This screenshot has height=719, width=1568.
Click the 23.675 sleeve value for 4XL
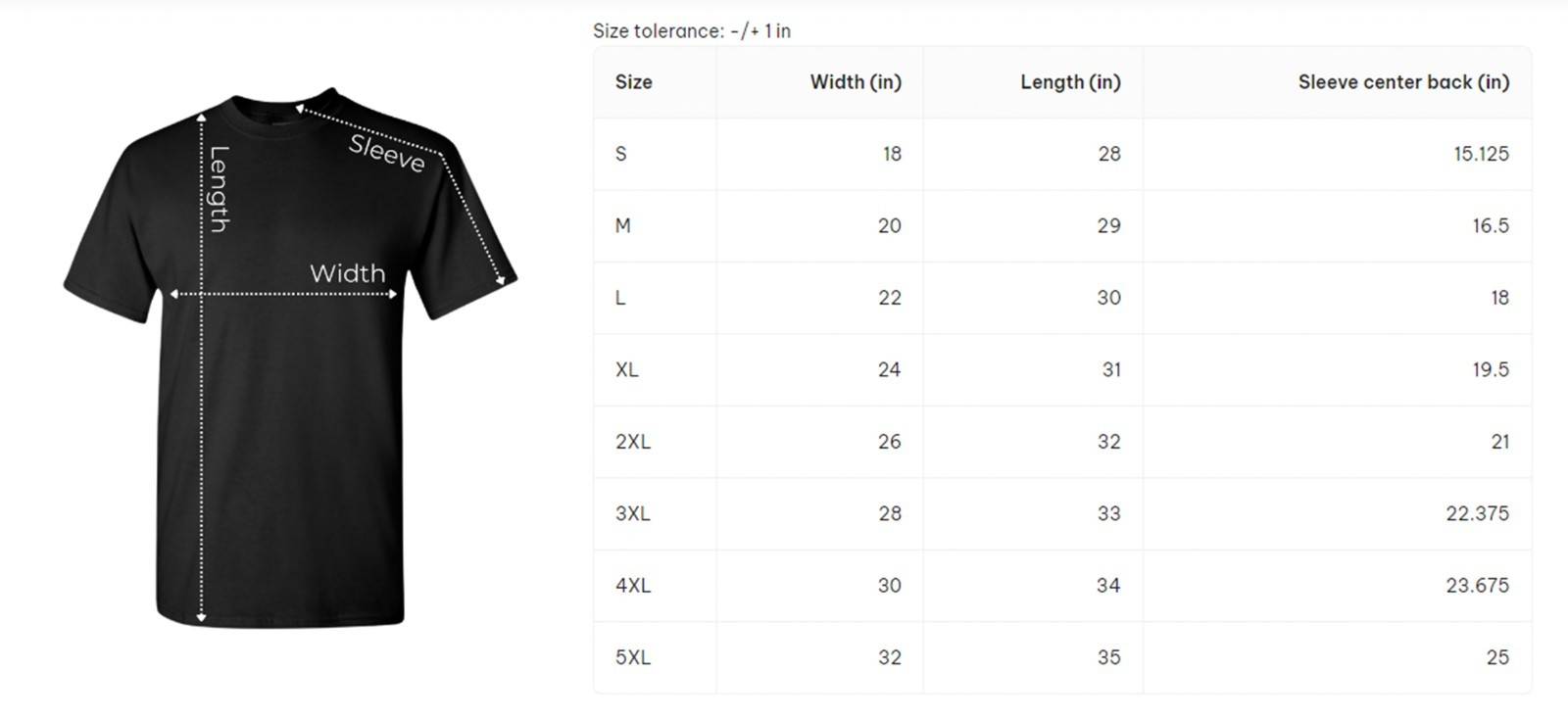point(1477,586)
